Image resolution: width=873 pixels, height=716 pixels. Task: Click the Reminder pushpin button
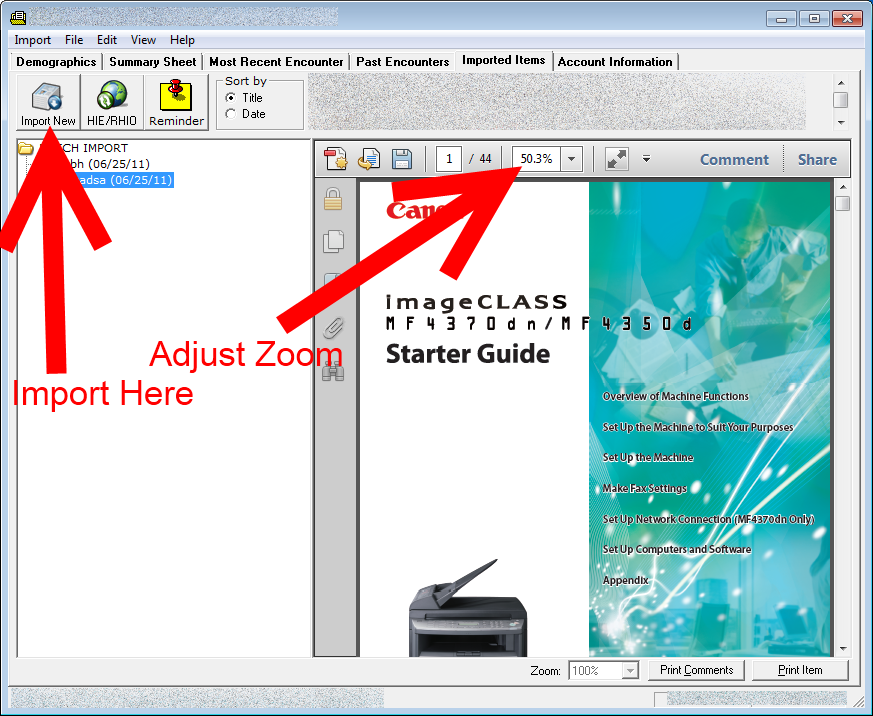tap(176, 102)
